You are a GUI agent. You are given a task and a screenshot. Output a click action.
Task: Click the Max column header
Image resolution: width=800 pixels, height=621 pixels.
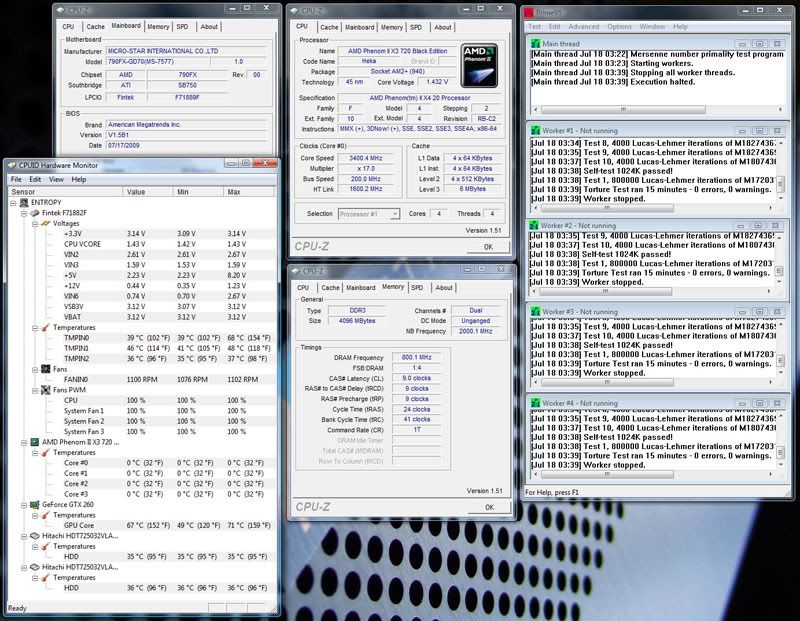pos(249,192)
